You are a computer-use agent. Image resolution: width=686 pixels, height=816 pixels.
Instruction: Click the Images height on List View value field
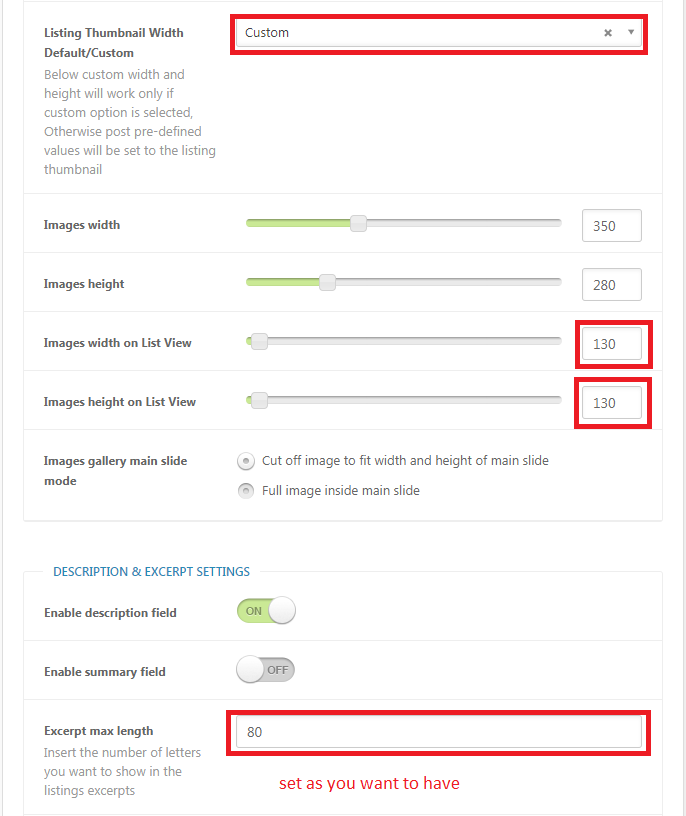pyautogui.click(x=612, y=402)
